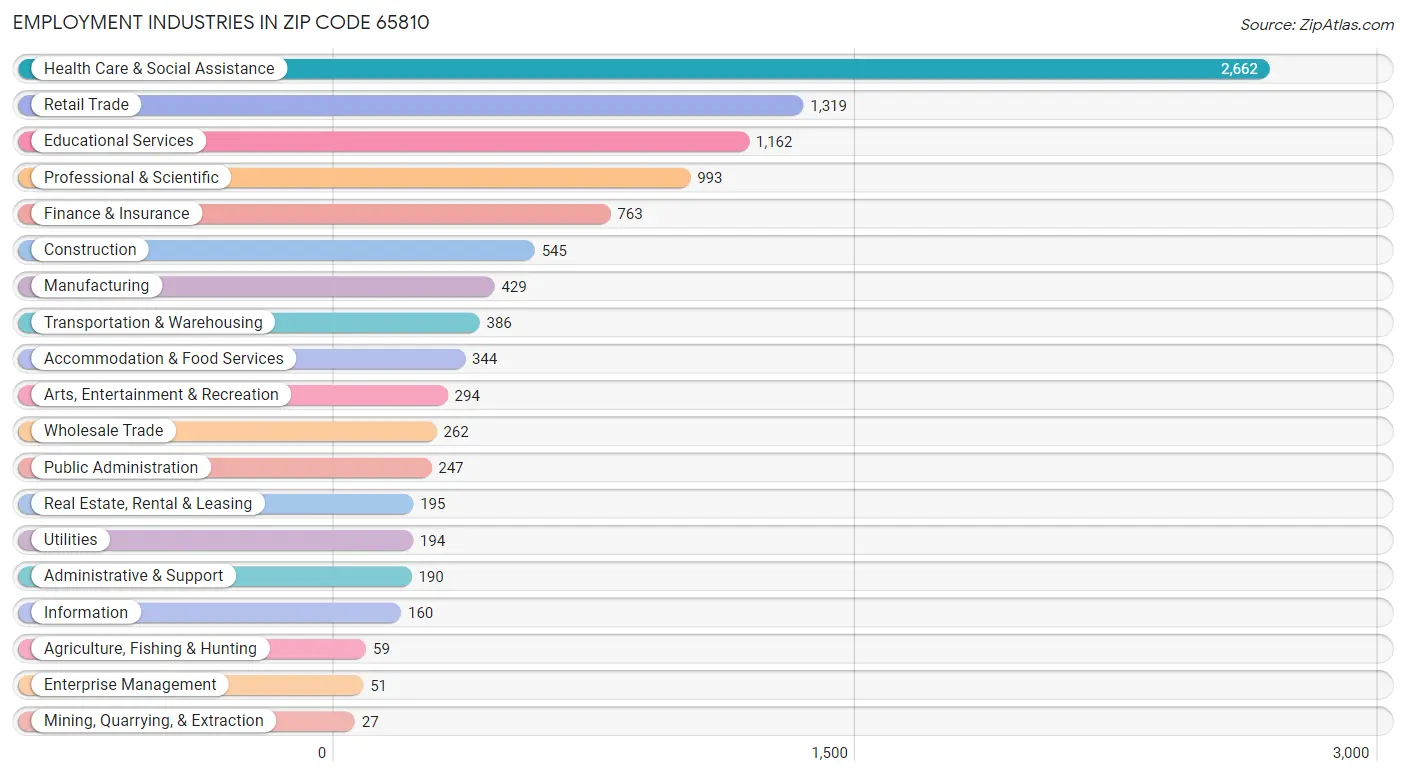This screenshot has width=1406, height=776.
Task: Select the 262 Wholesale Trade value
Action: (x=456, y=432)
